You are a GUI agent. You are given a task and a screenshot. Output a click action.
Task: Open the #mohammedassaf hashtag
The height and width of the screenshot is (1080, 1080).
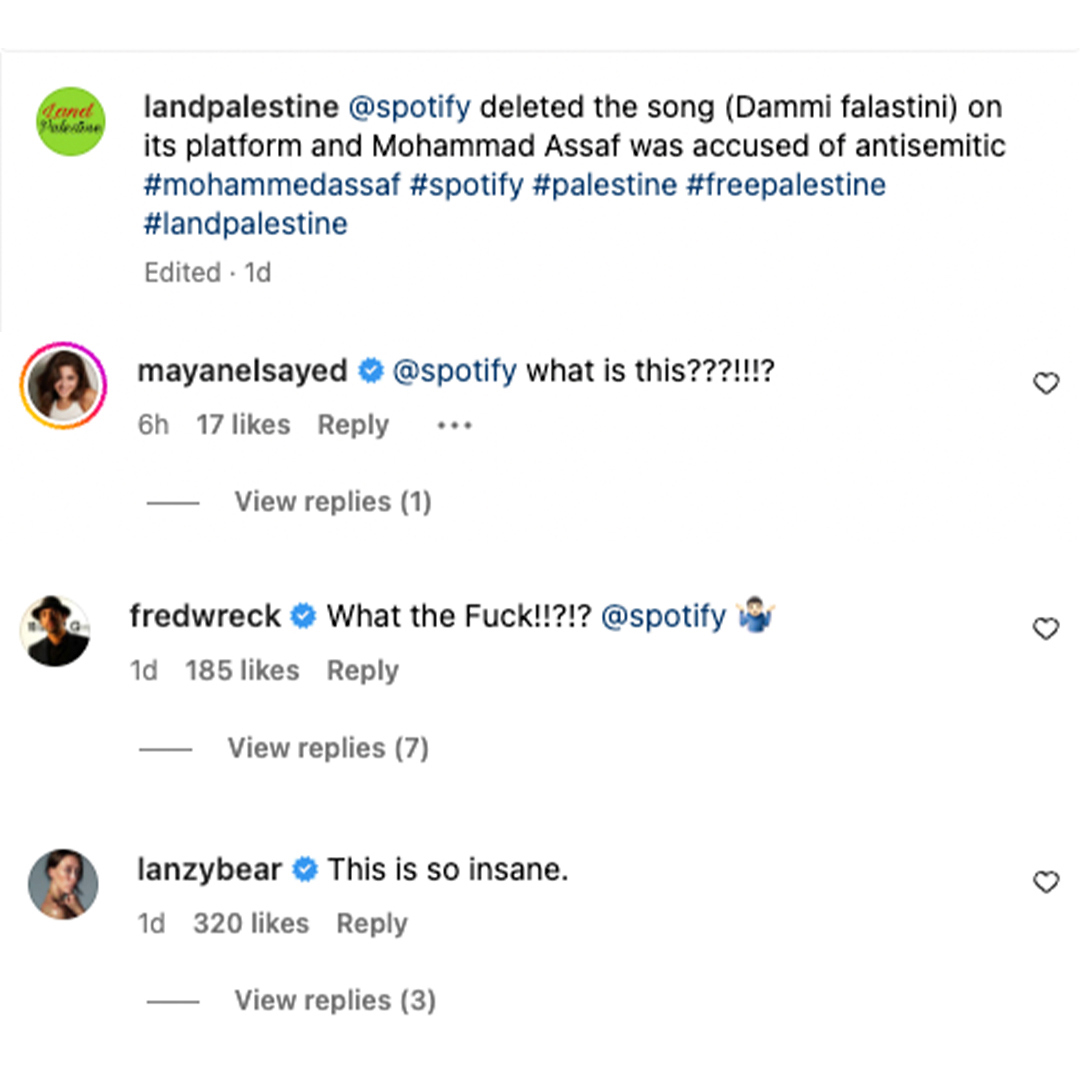coord(272,185)
